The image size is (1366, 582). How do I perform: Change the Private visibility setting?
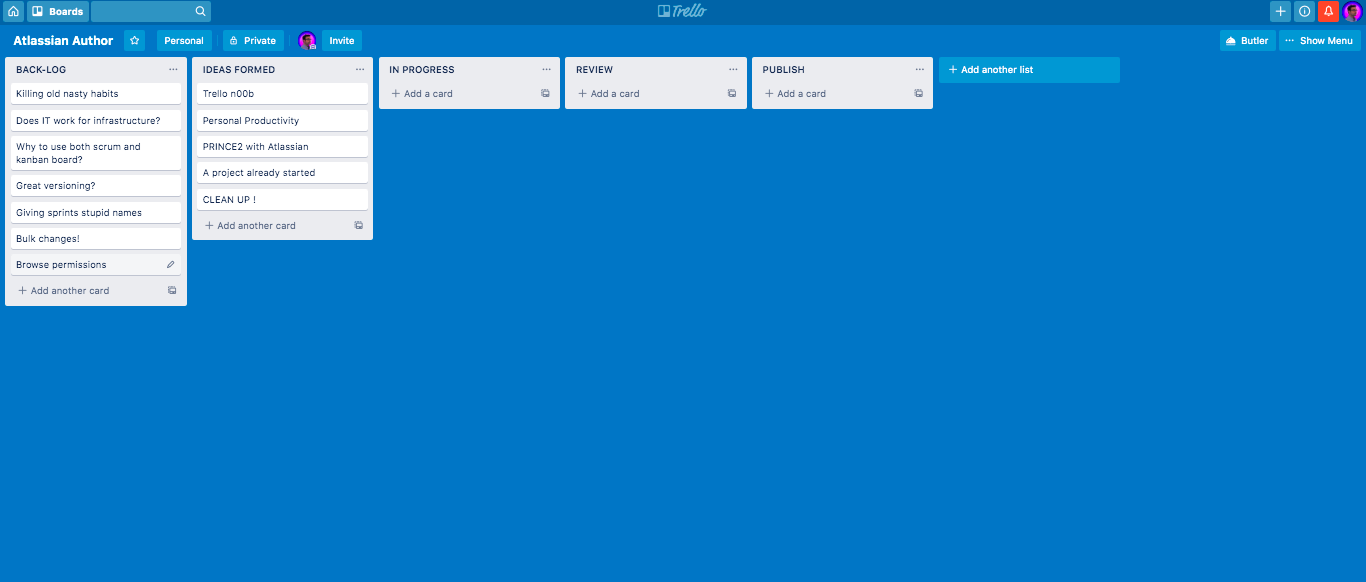pos(253,41)
